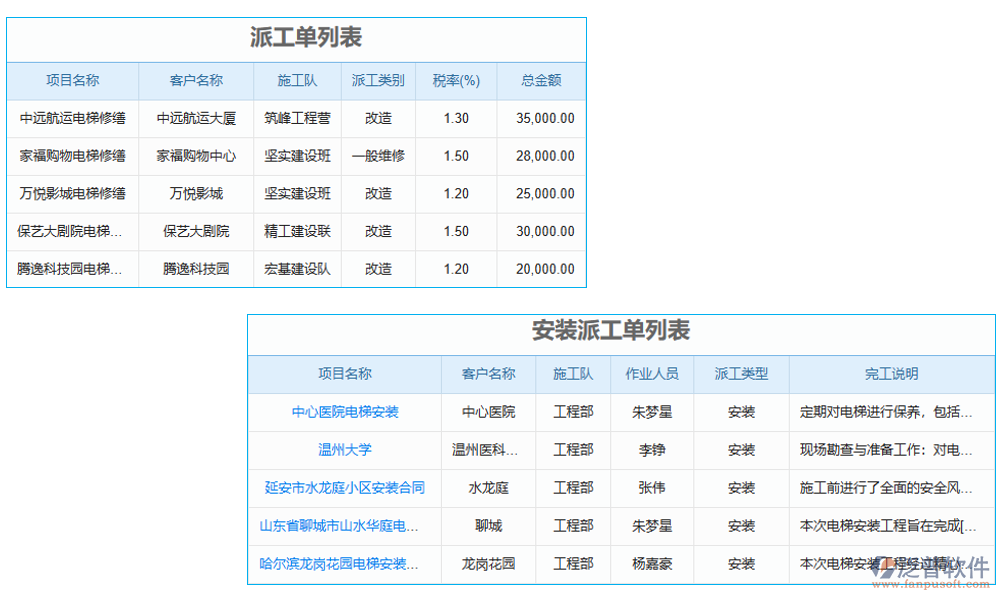Screen dimensions: 1000x600
Task: Click 改造 type in 万悦影城 row
Action: (x=378, y=193)
